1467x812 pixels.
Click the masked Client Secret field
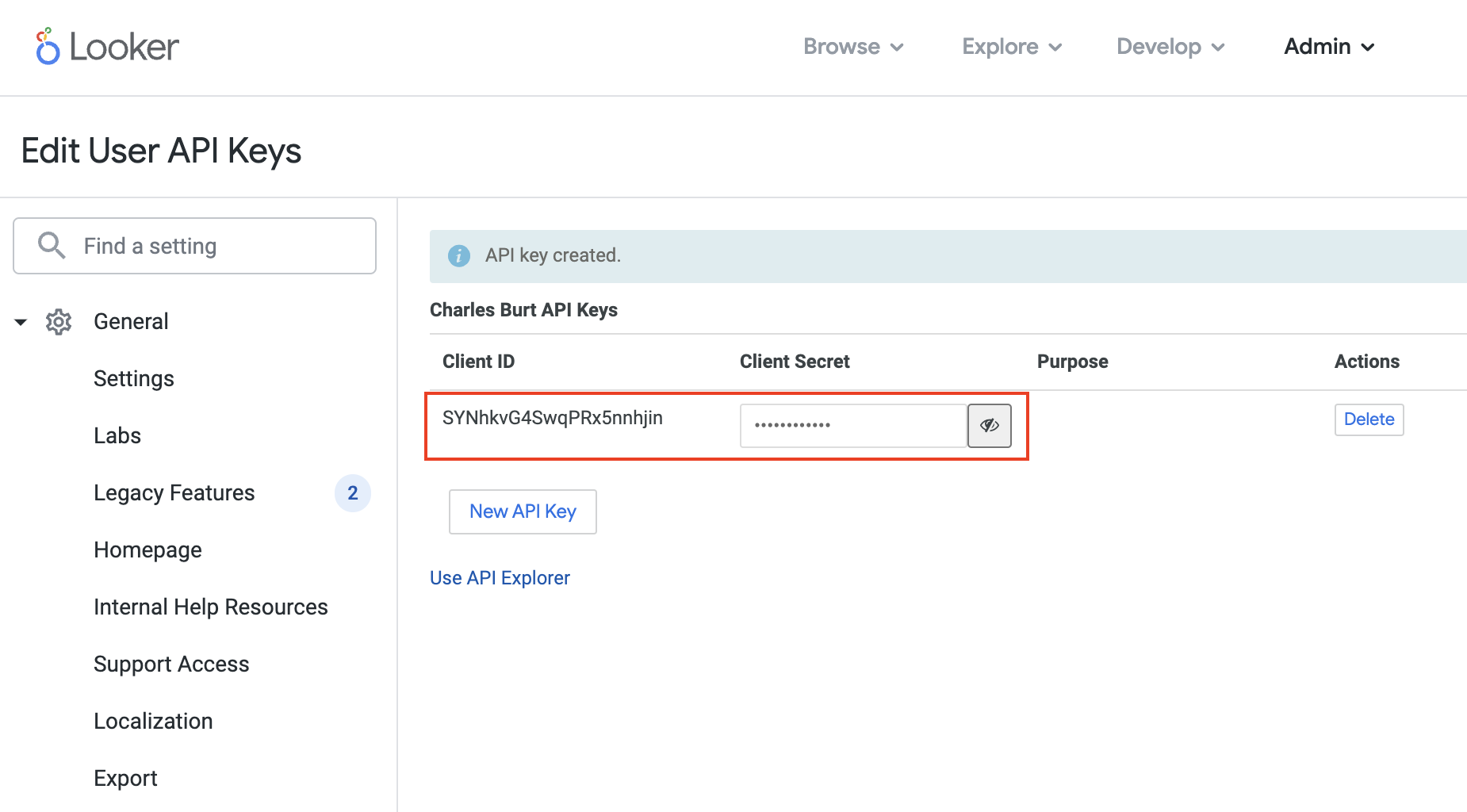click(852, 426)
